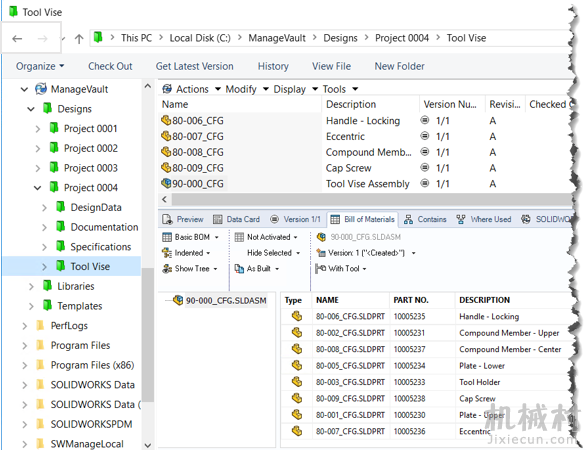The width and height of the screenshot is (588, 450).
Task: Click part icon for 80-003_CFG.SLDPRT row
Action: (x=297, y=382)
